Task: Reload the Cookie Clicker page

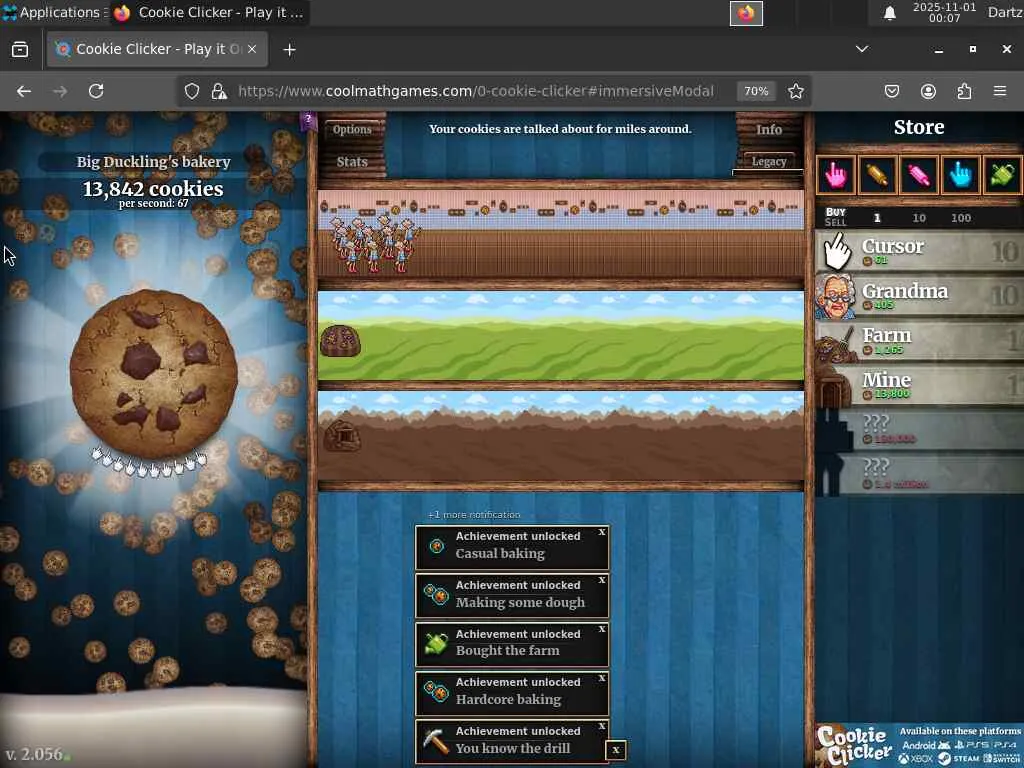Action: (96, 91)
